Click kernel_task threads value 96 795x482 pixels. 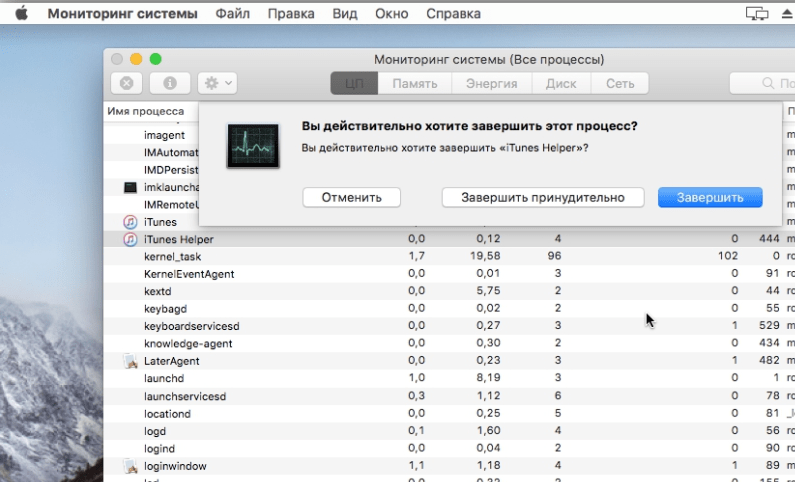pyautogui.click(x=554, y=256)
